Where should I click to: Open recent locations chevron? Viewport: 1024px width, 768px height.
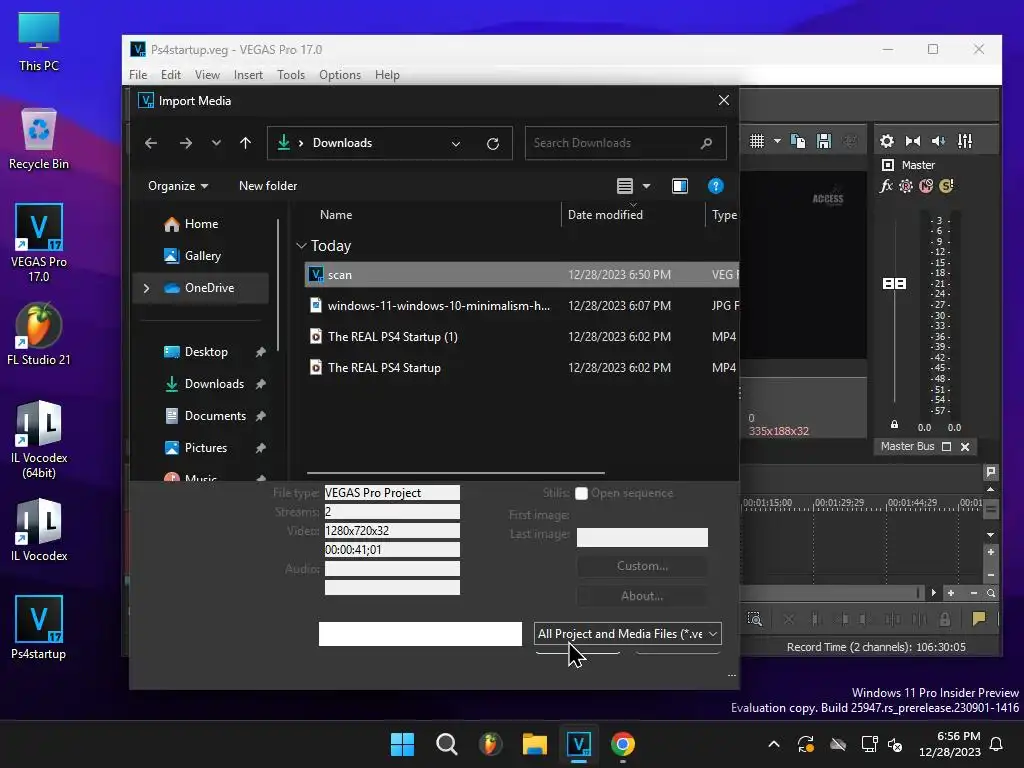click(x=216, y=143)
